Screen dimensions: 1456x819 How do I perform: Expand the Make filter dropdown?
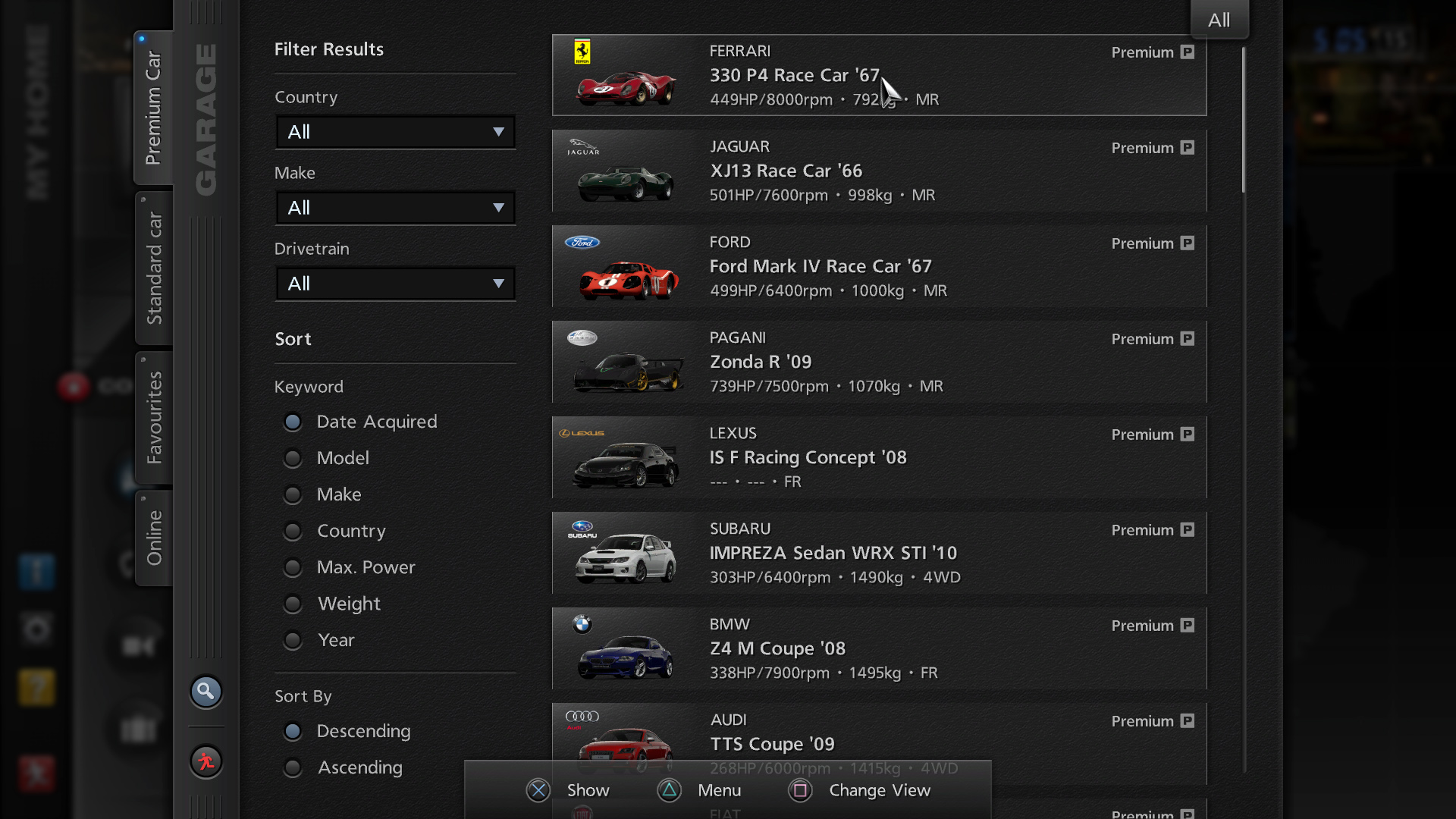coord(395,208)
